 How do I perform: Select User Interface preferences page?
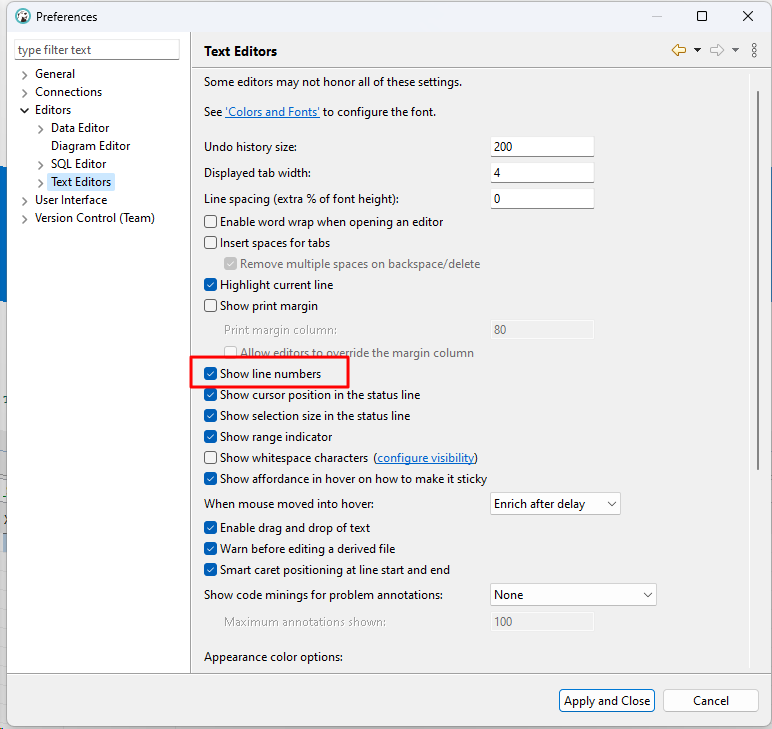click(x=71, y=200)
